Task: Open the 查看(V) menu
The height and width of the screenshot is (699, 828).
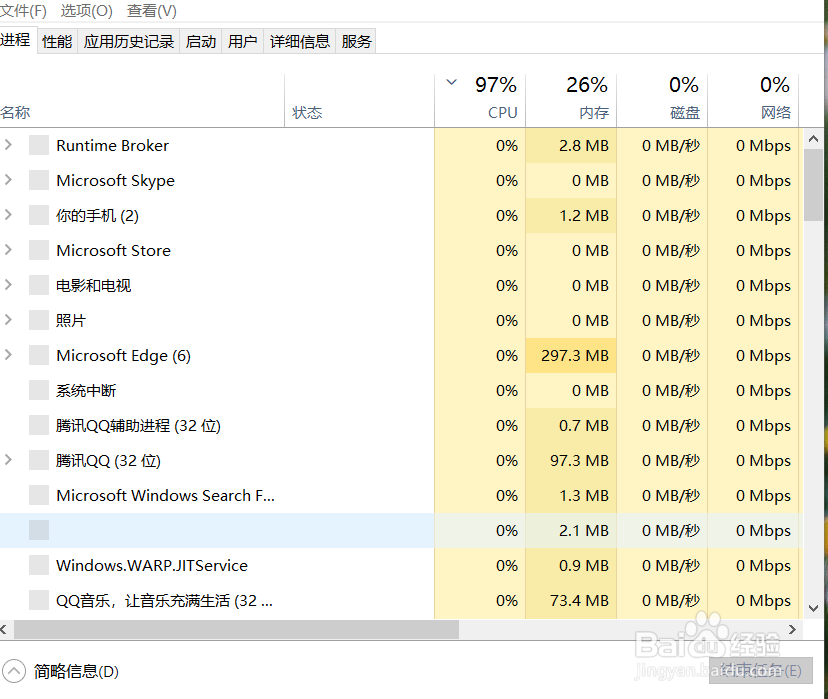Action: coord(152,11)
